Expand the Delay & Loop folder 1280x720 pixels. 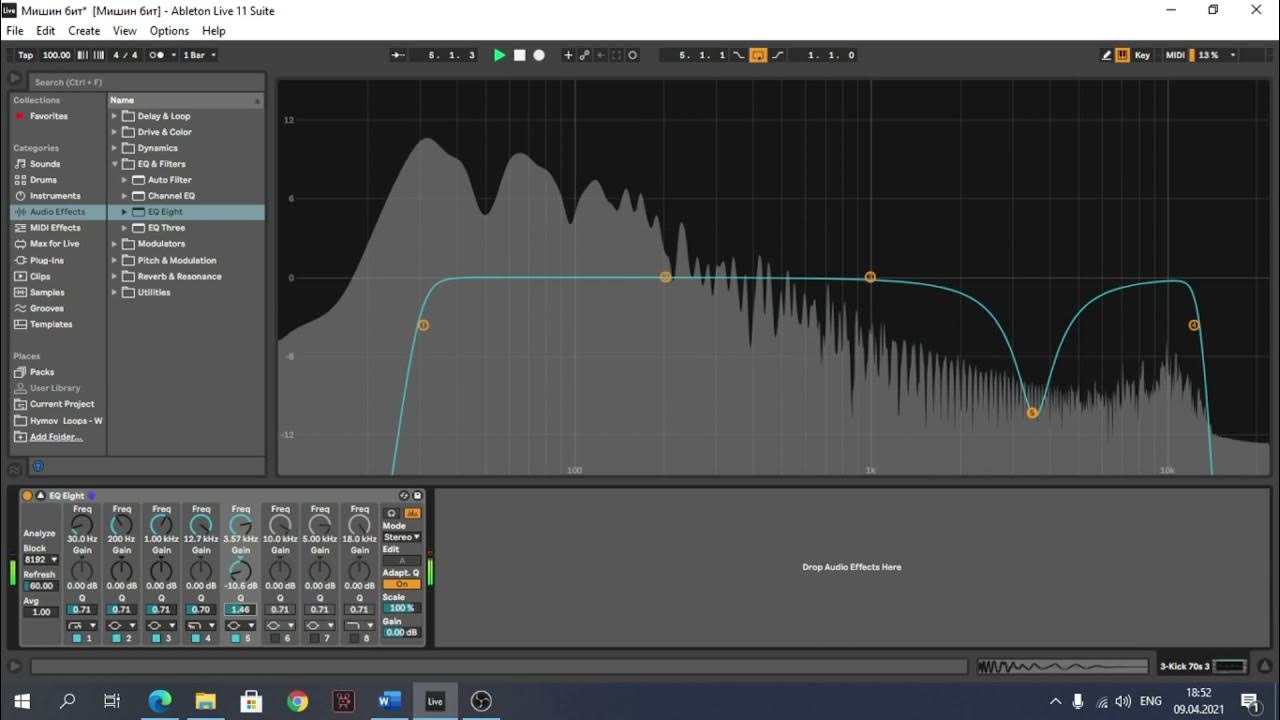pos(114,116)
